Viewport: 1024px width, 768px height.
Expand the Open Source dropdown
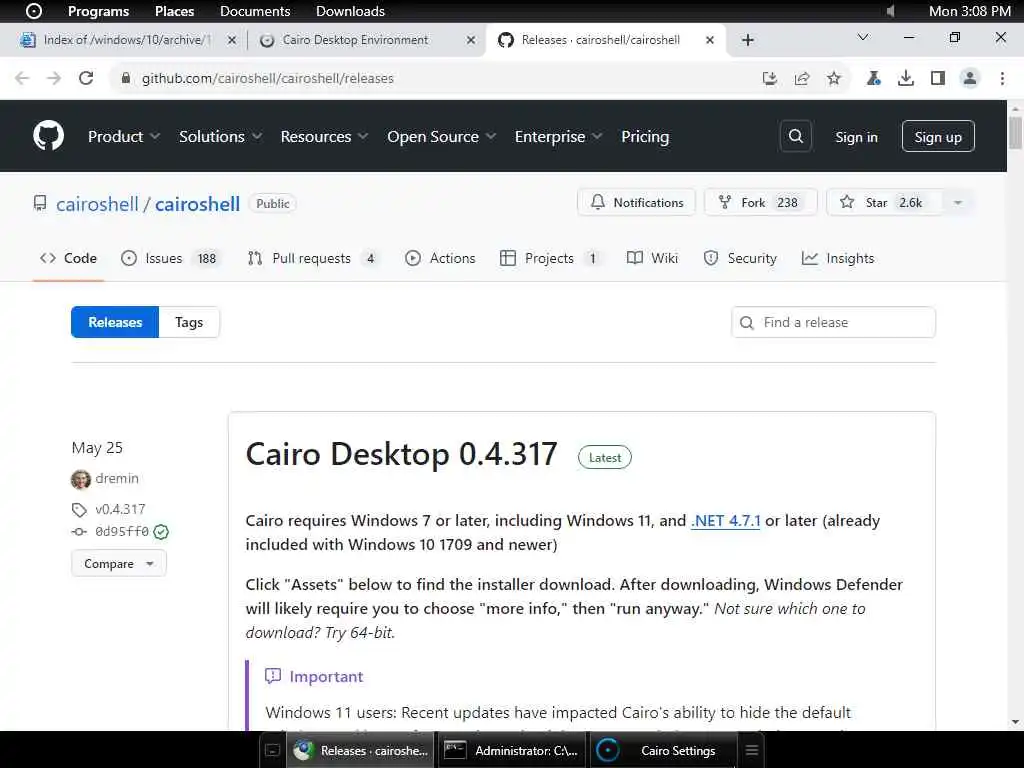point(441,136)
